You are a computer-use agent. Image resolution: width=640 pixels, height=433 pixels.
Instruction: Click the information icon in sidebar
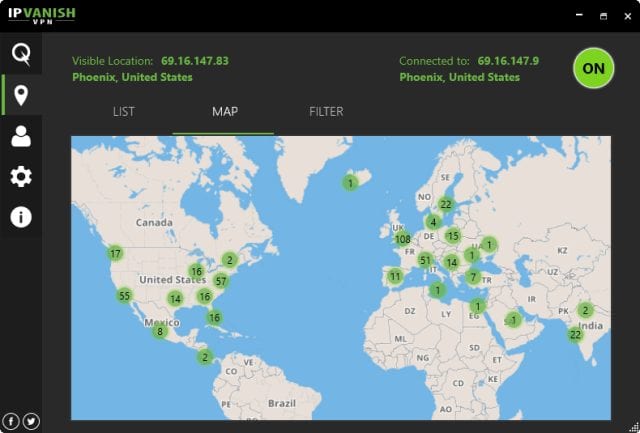pos(20,216)
